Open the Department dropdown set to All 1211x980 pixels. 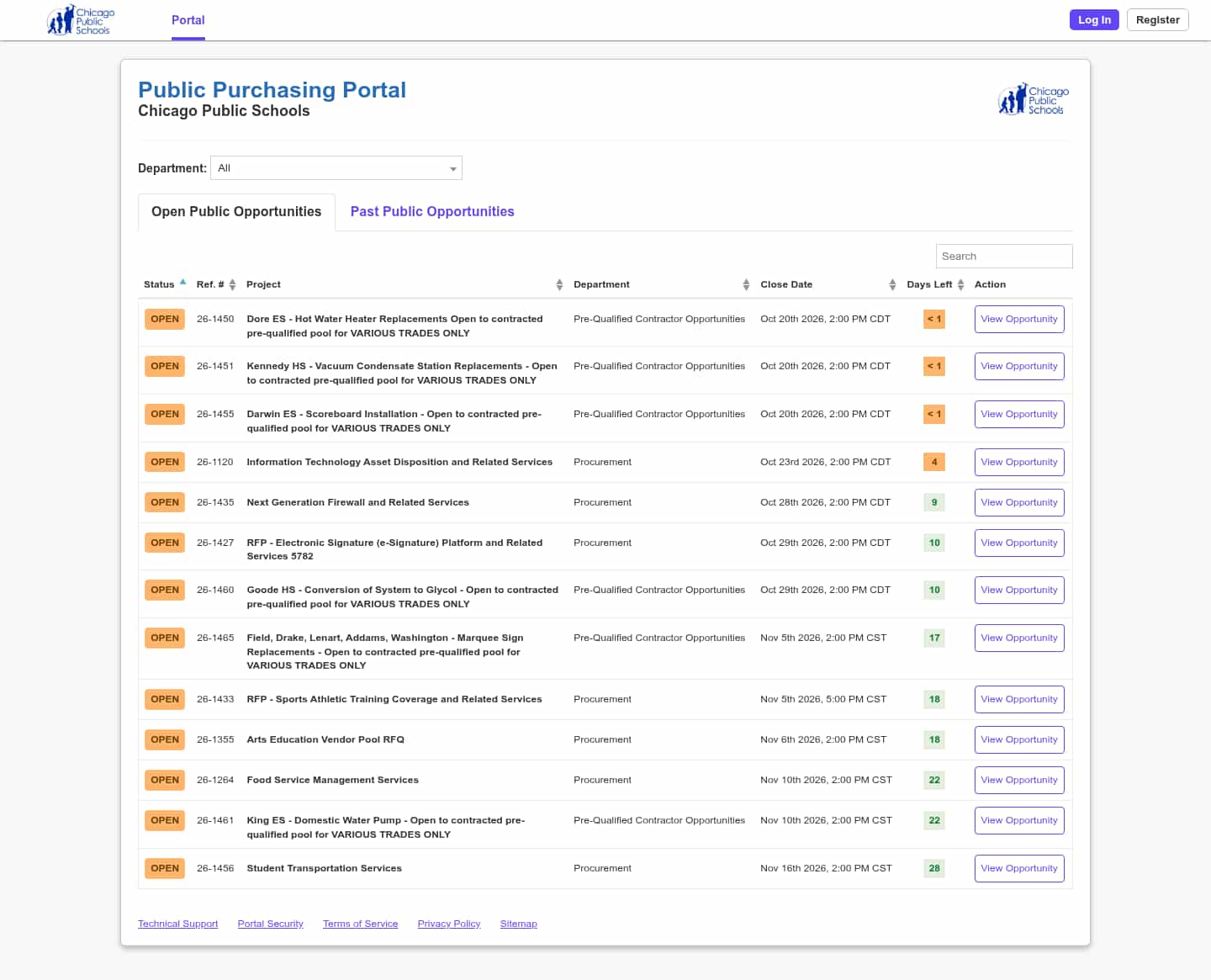336,168
